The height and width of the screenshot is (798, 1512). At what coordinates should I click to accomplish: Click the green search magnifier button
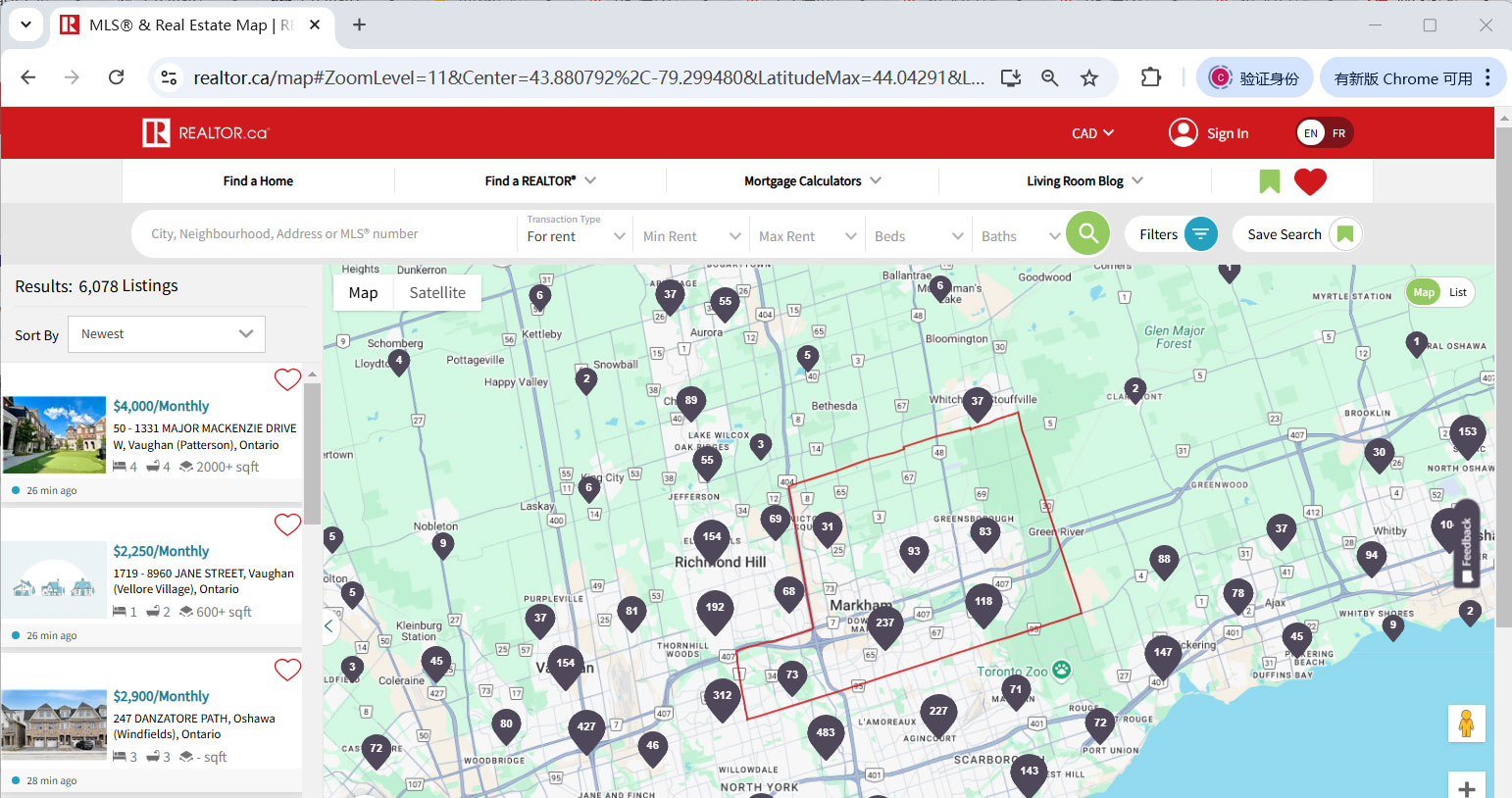[1087, 233]
